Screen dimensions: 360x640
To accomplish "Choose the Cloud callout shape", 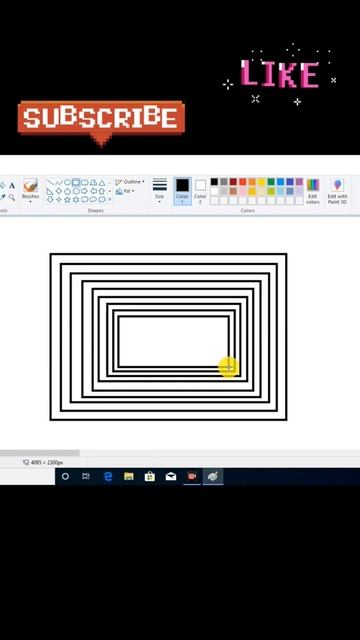I will point(102,200).
